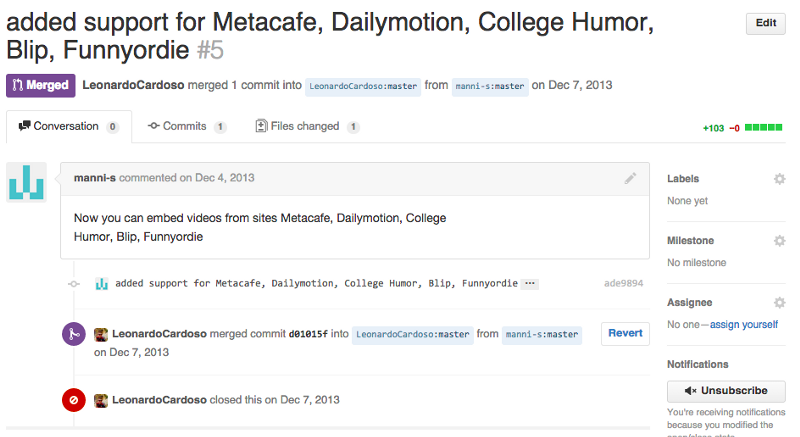The width and height of the screenshot is (800, 437).
Task: Click the green diff stat bar
Action: click(763, 127)
